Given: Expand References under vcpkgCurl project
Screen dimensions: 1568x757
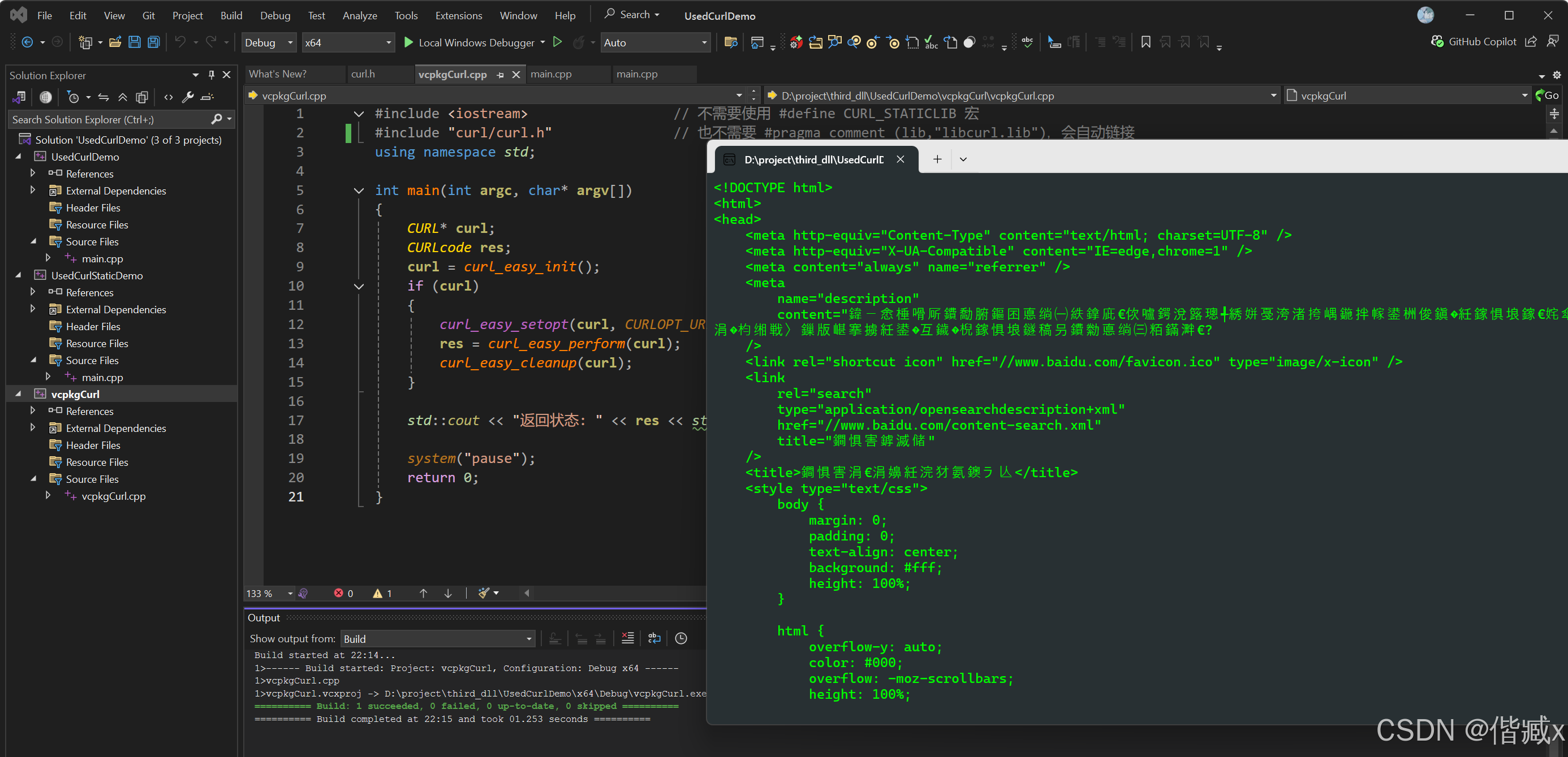Looking at the screenshot, I should coord(33,411).
